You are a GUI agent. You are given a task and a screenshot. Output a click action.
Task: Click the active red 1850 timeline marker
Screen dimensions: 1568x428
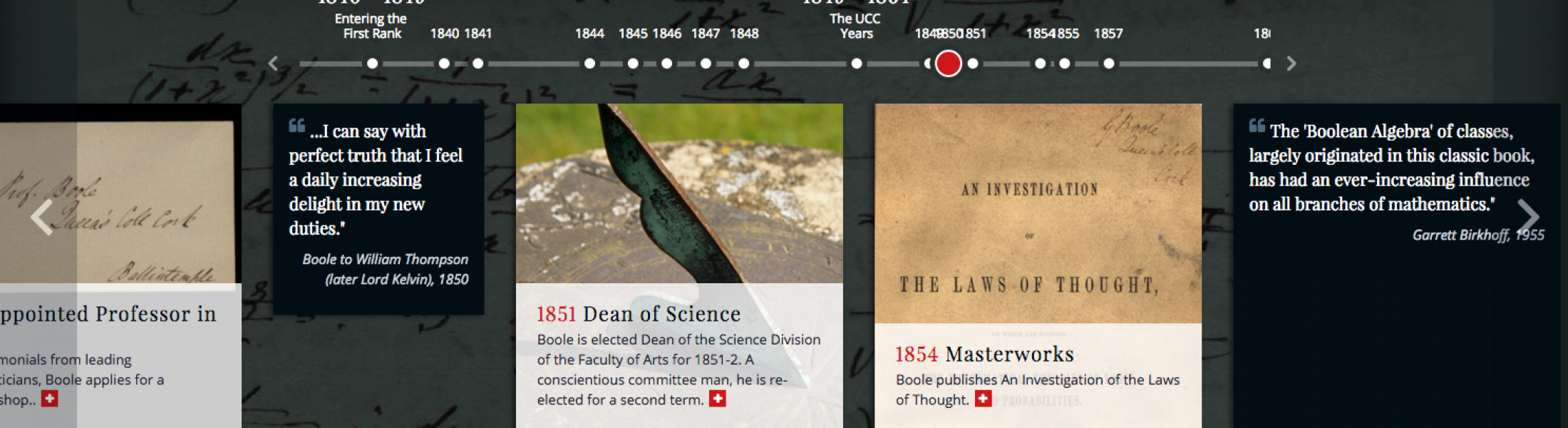coord(948,63)
